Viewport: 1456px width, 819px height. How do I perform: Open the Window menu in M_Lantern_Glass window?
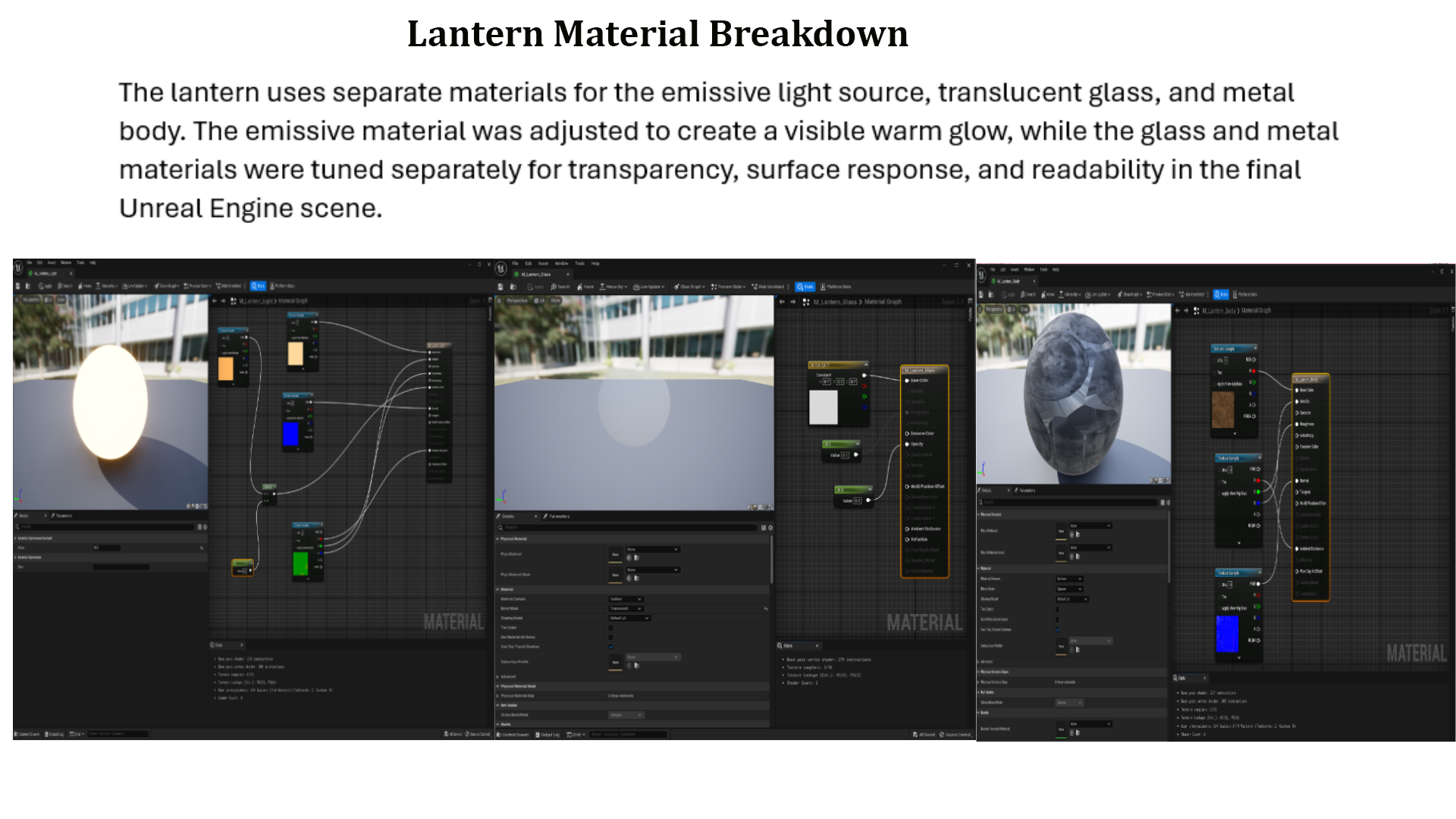click(x=561, y=263)
